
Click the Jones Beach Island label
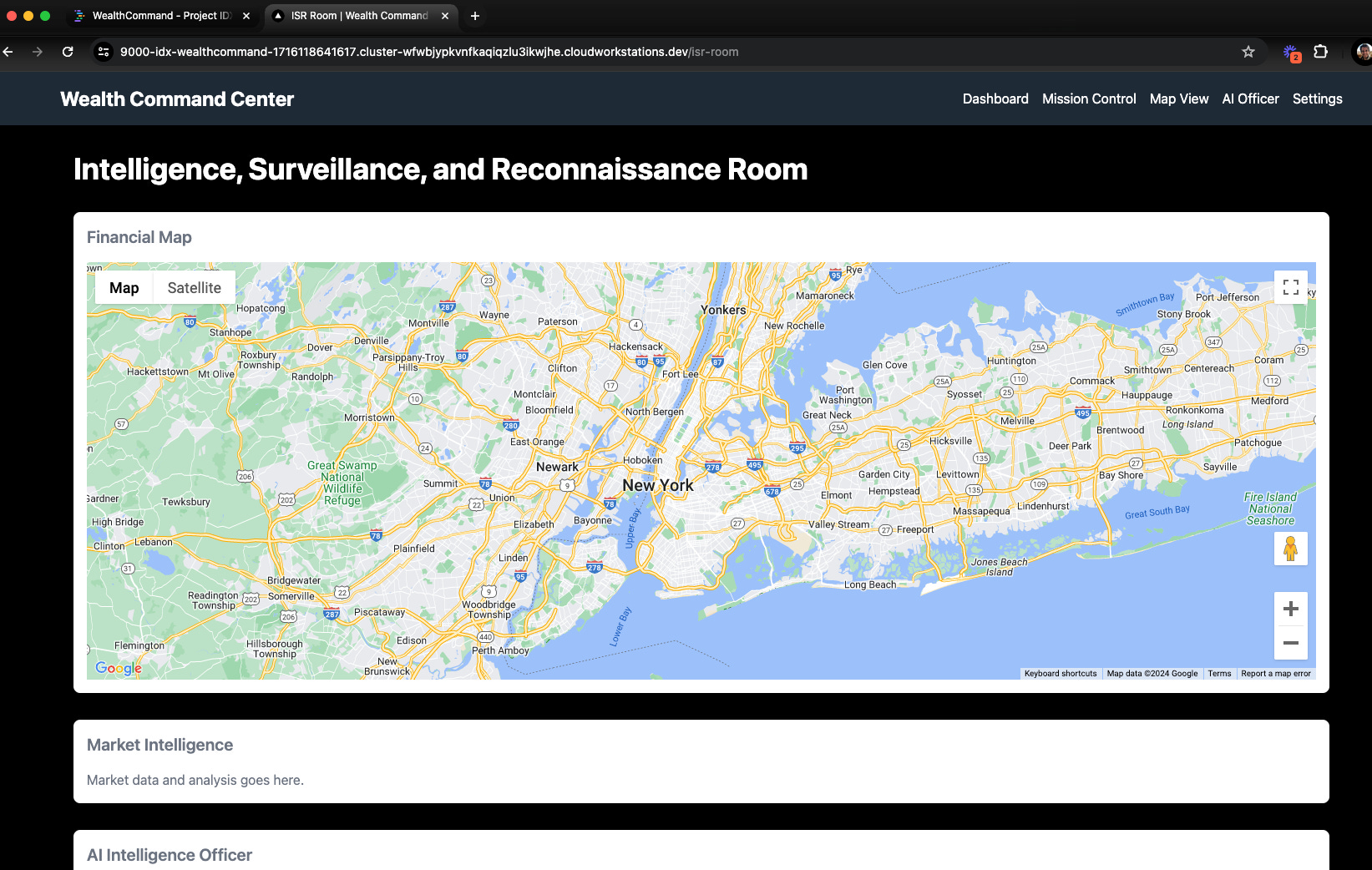pyautogui.click(x=999, y=567)
